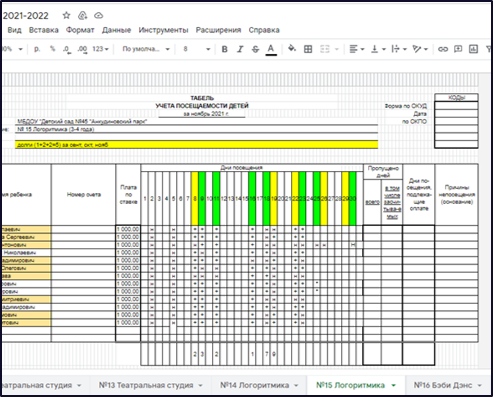Open the font family dropdown 'По умолча...'

tap(146, 49)
